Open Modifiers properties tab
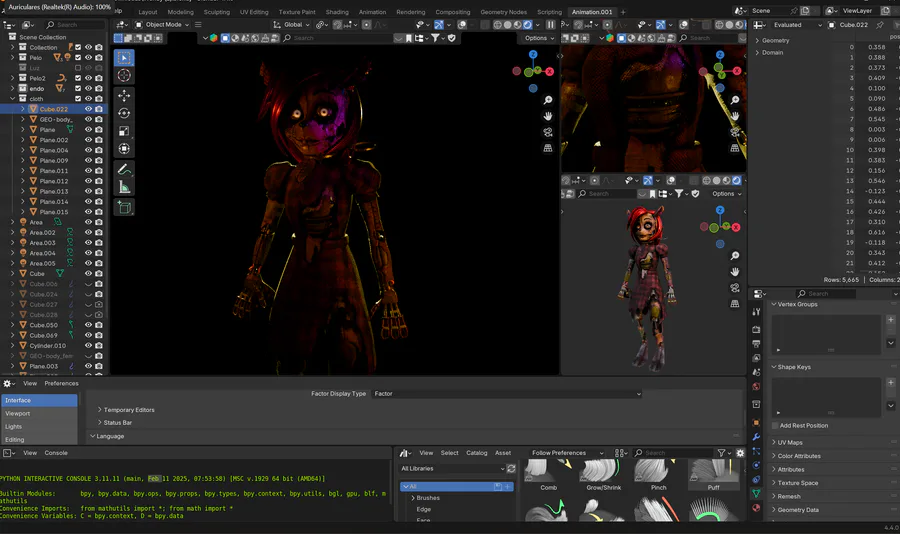Viewport: 900px width, 534px height. (x=757, y=437)
